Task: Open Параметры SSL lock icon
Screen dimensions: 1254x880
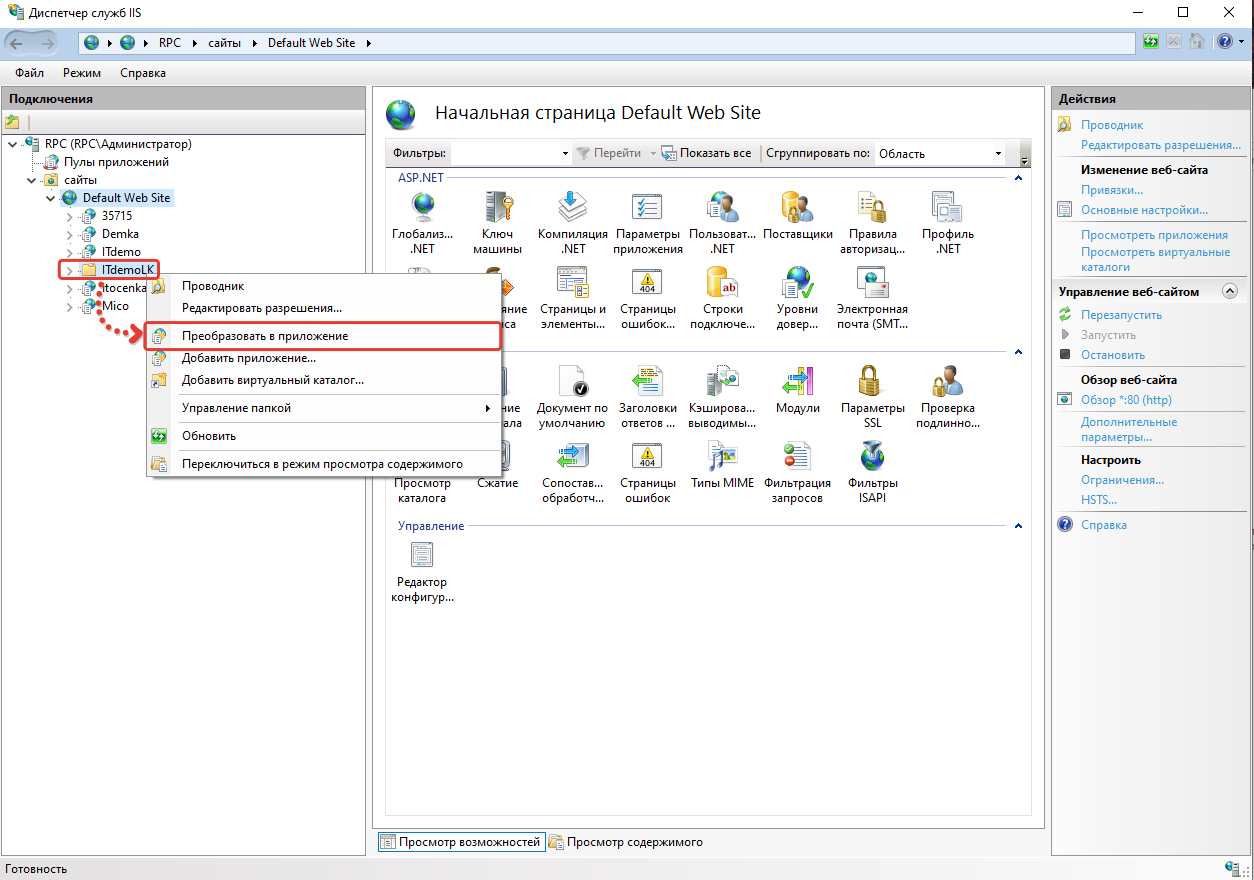Action: click(x=872, y=382)
